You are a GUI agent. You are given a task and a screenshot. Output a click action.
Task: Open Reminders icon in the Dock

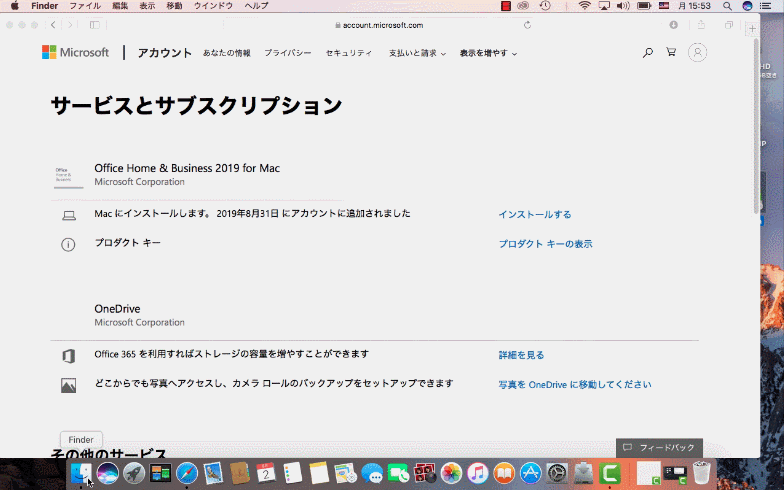coord(292,472)
